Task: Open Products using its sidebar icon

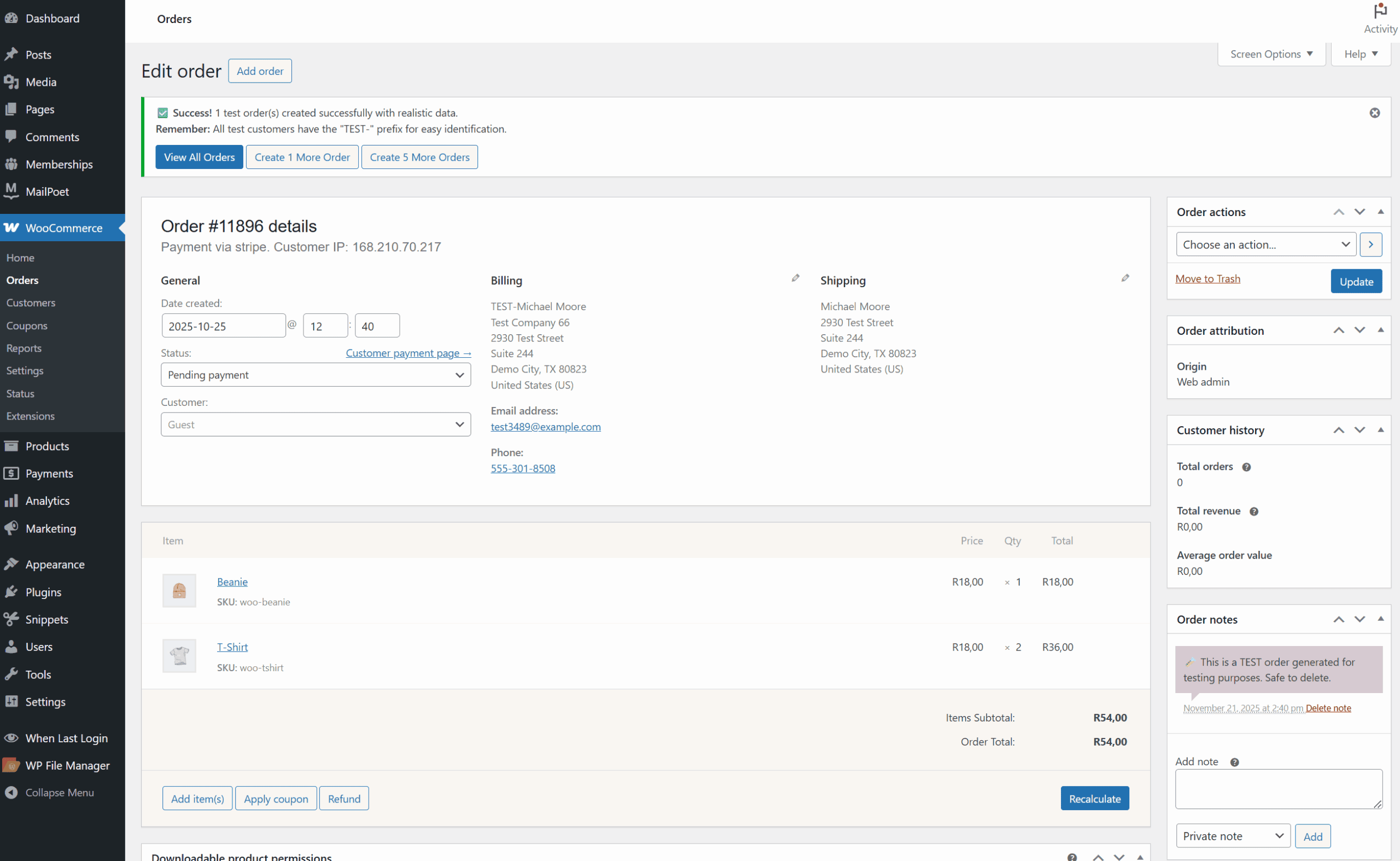Action: [11, 446]
